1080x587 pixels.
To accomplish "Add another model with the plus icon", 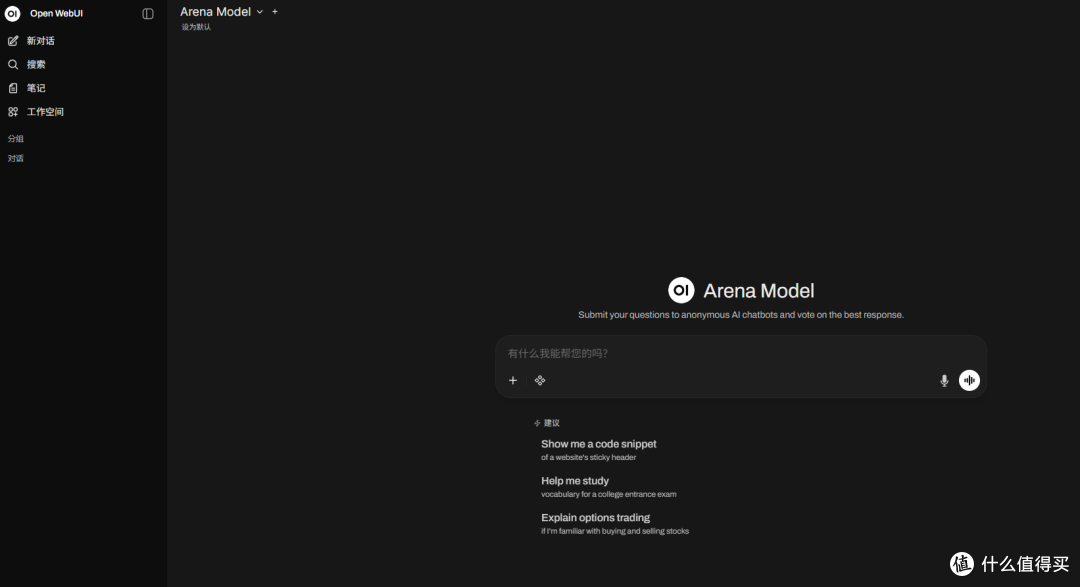I will pos(275,12).
